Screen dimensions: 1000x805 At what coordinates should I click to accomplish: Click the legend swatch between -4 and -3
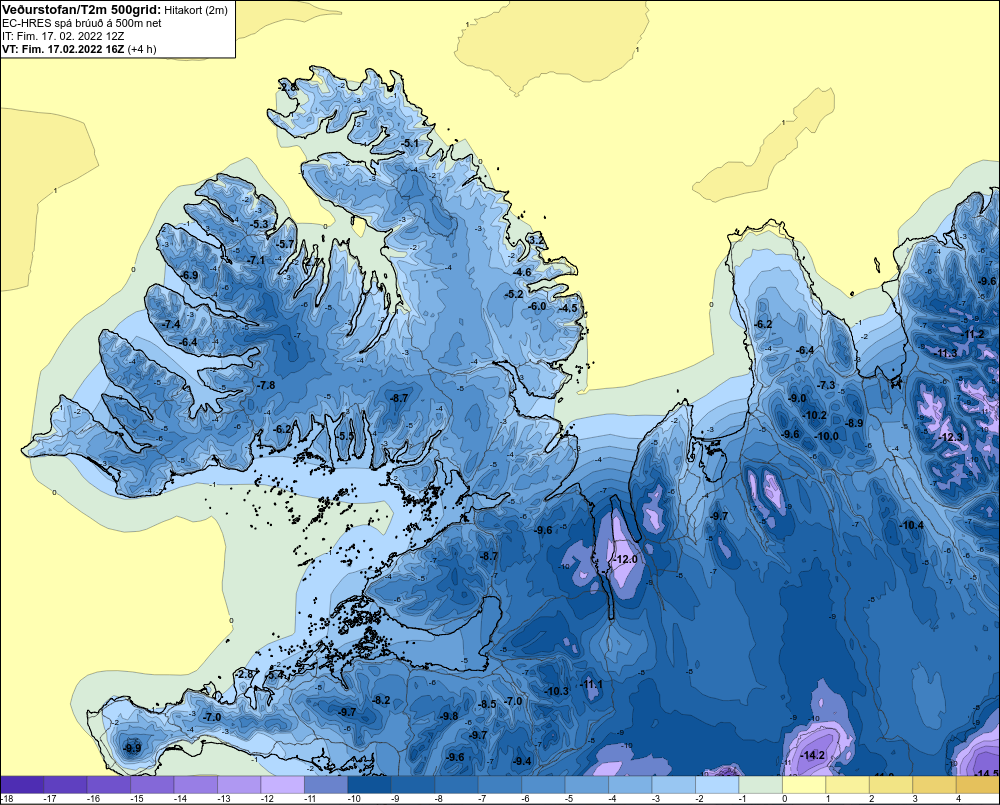[x=629, y=785]
